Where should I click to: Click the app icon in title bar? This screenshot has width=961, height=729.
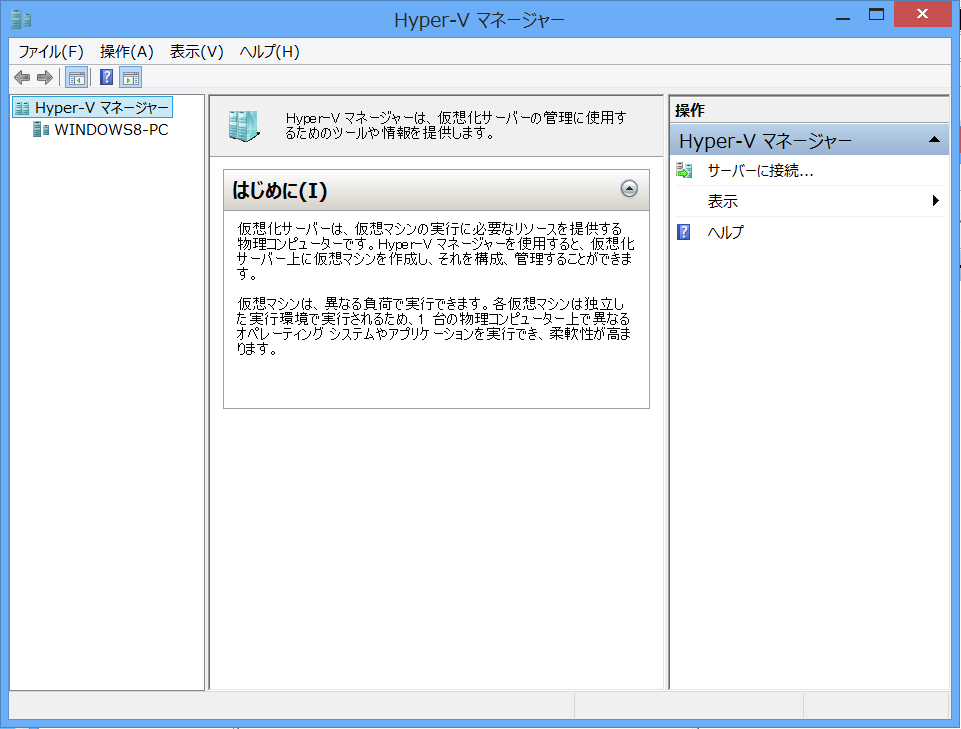pos(21,19)
